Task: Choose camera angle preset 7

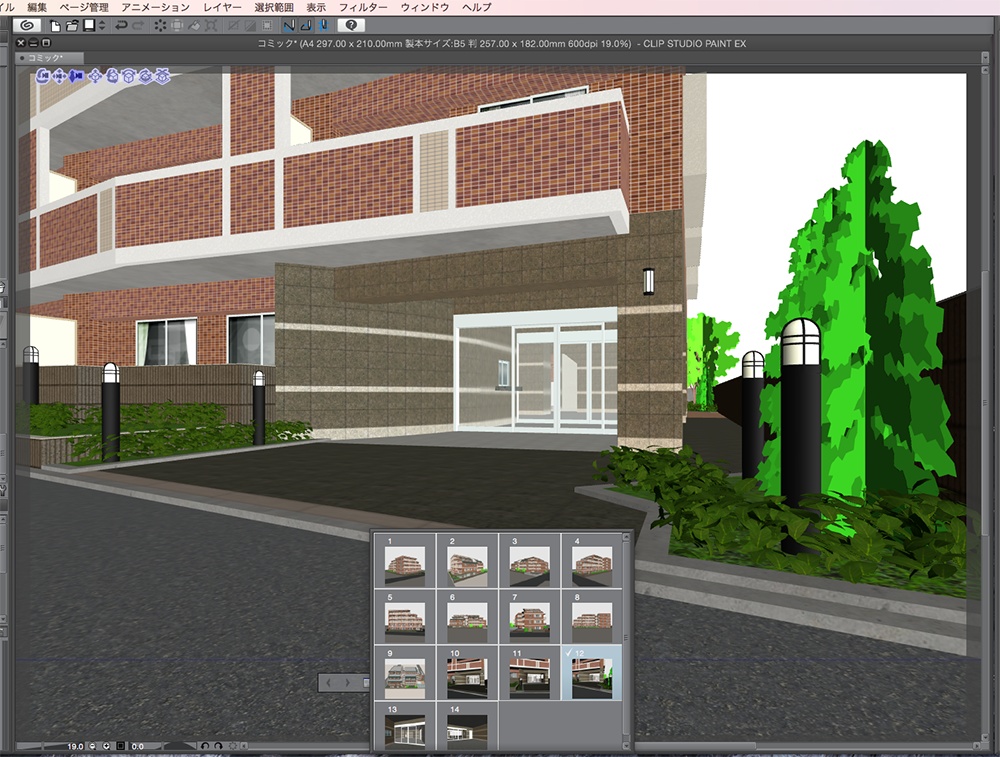Action: tap(529, 617)
